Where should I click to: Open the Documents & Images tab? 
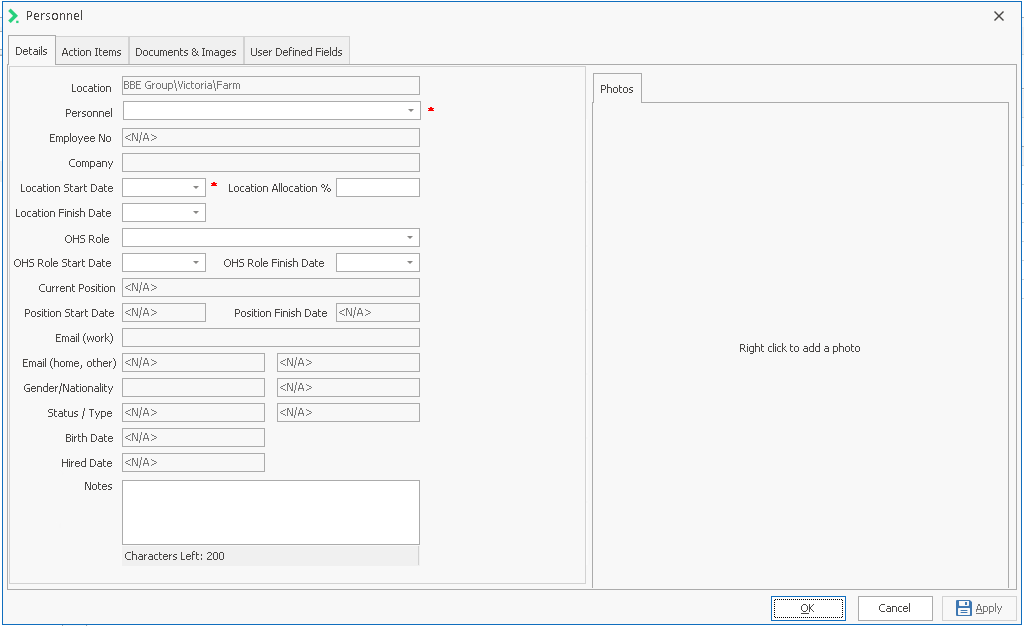188,51
